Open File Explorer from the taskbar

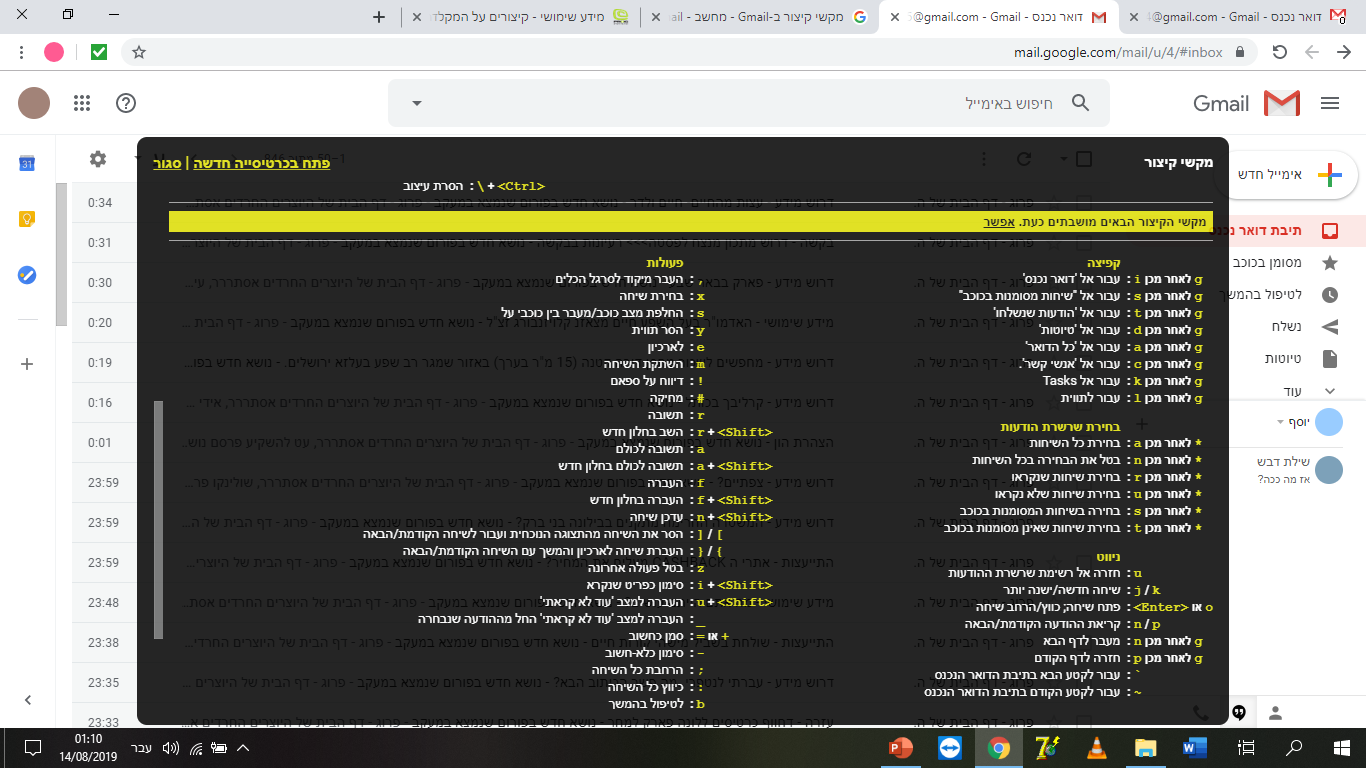(1146, 747)
